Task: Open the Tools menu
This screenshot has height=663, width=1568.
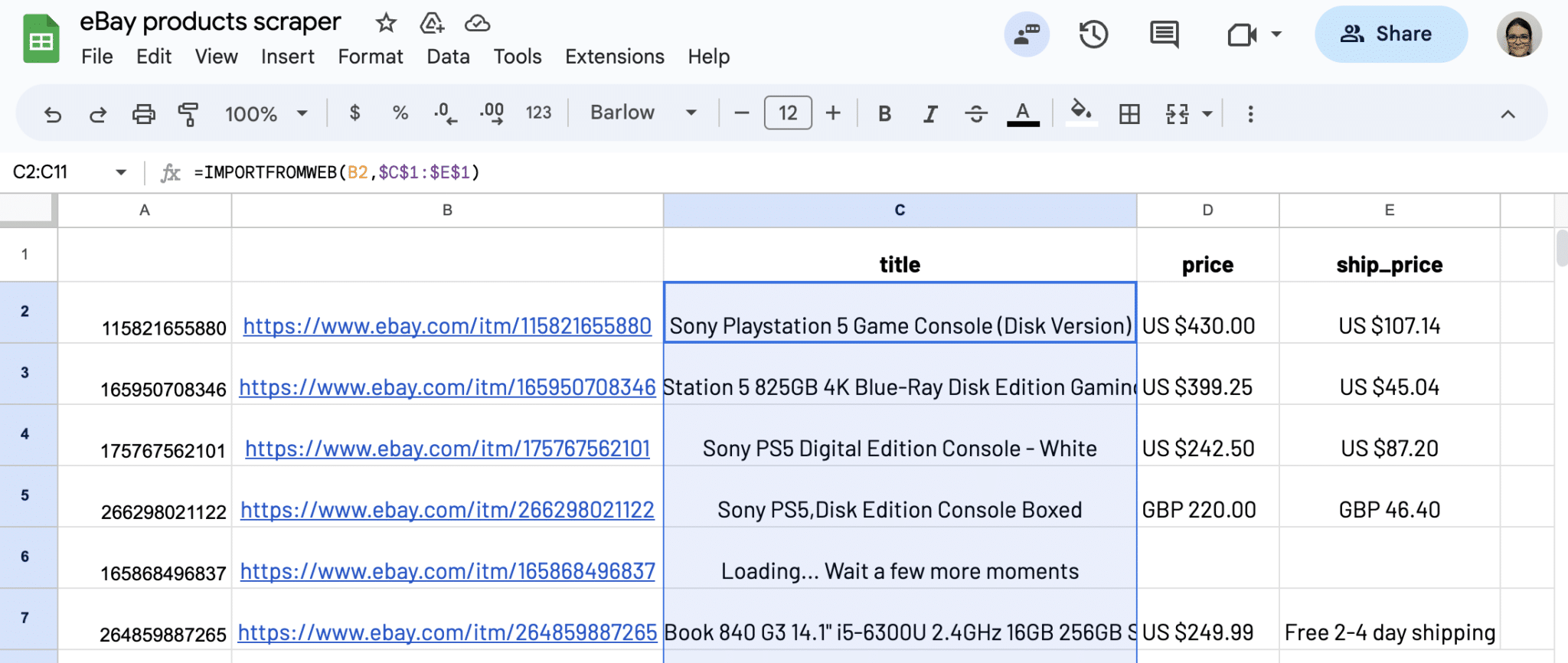Action: pos(518,57)
